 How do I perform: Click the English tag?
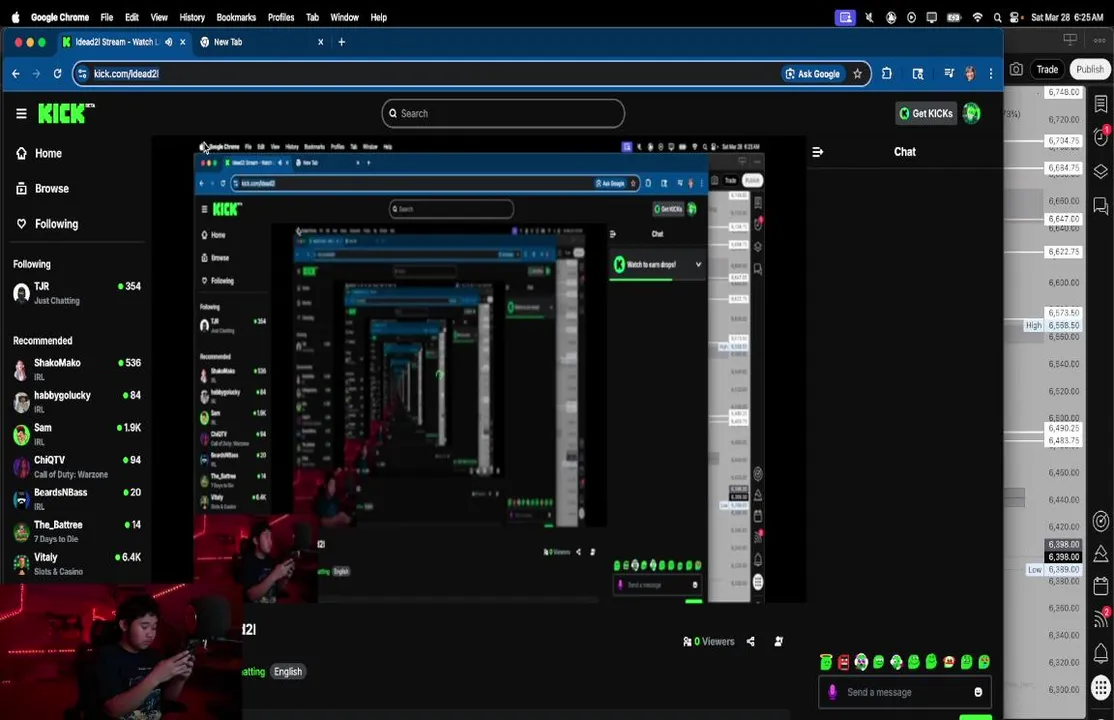pos(288,672)
